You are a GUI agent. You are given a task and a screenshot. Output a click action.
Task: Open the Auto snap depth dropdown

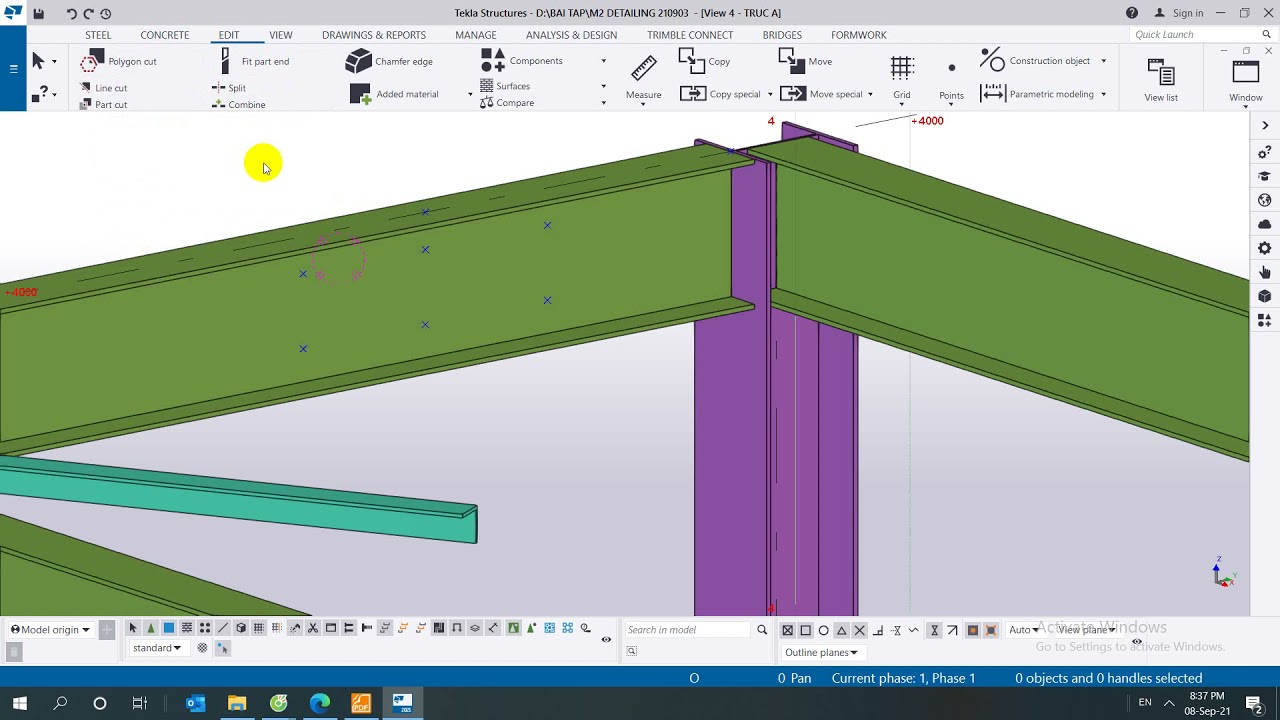coord(1024,630)
